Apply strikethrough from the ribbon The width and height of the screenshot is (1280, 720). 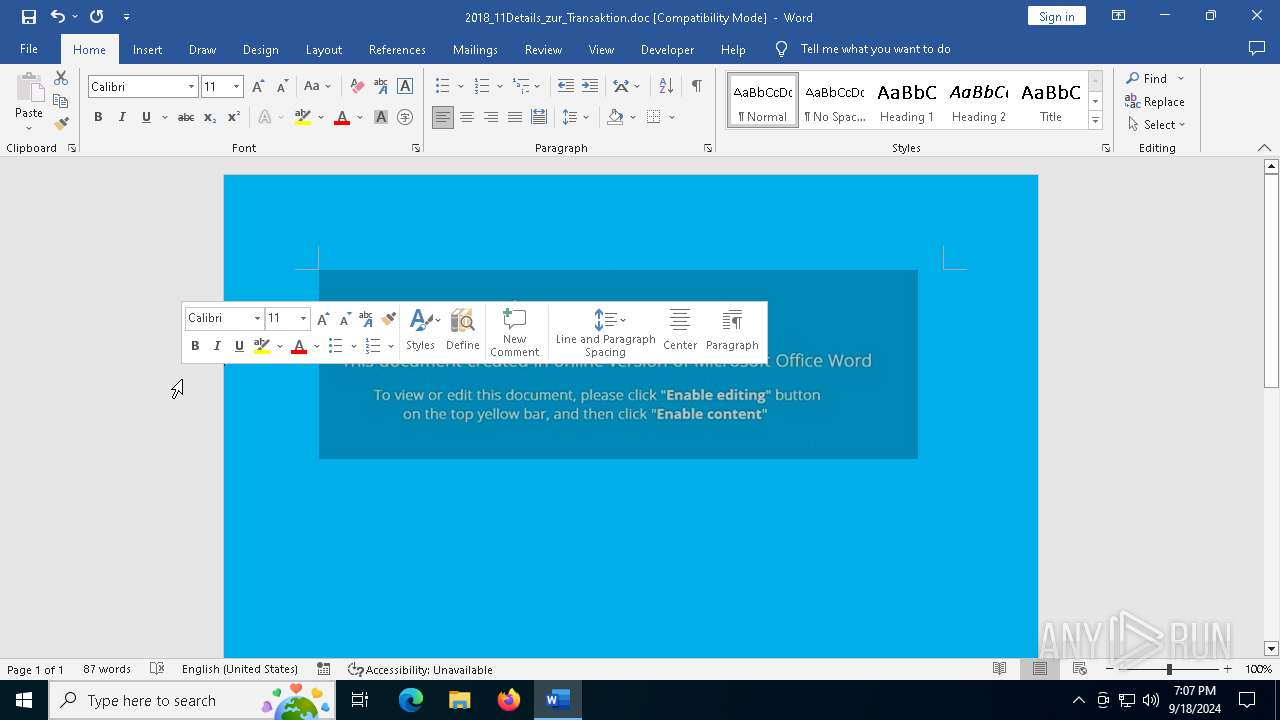[186, 117]
